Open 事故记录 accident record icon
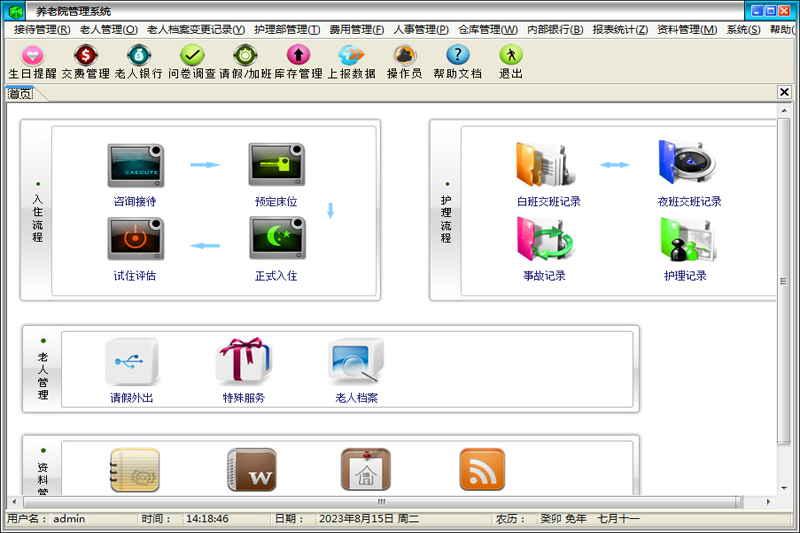Screen dimensions: 800x533 (x=544, y=239)
